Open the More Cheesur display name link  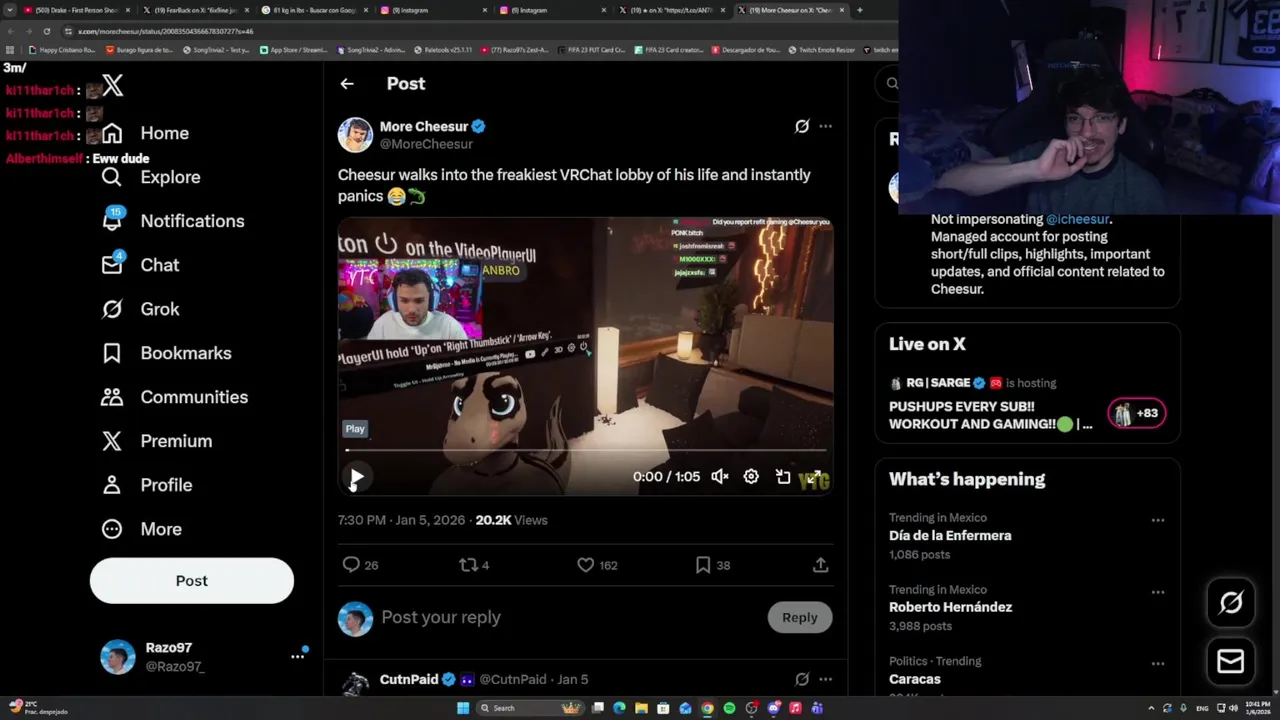(424, 126)
